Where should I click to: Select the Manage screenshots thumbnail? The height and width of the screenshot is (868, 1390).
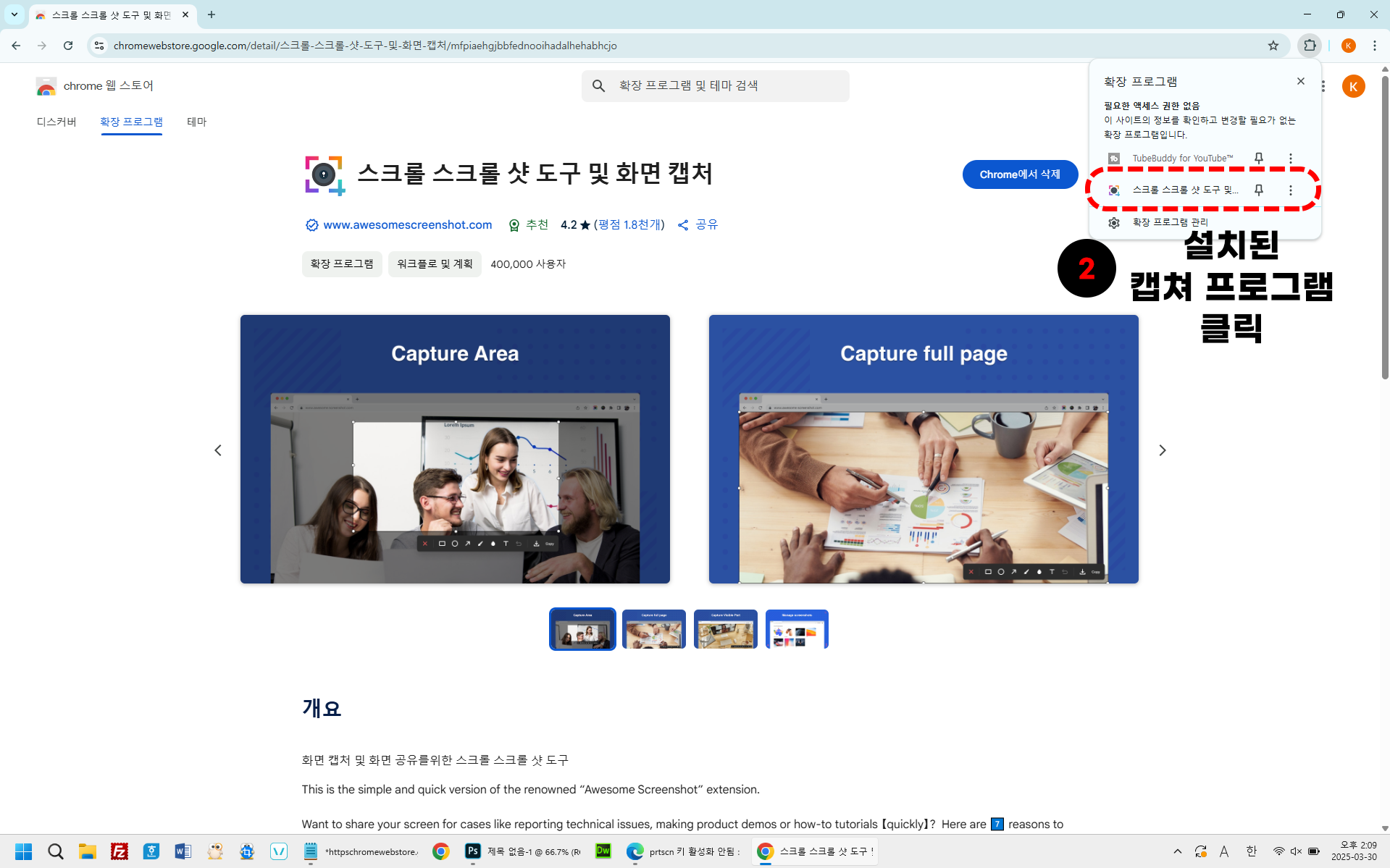(797, 629)
